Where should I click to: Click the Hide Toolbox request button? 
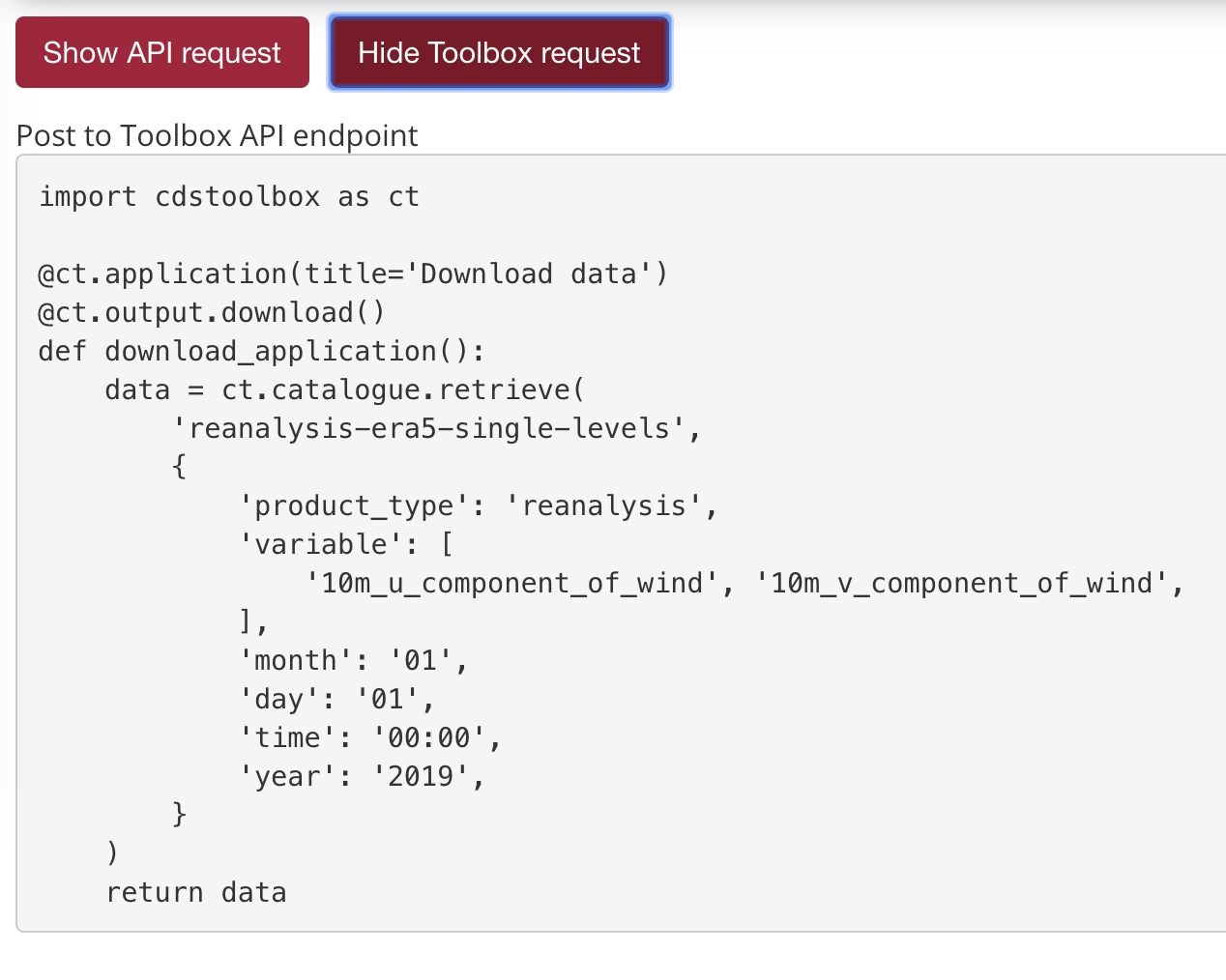click(x=499, y=51)
